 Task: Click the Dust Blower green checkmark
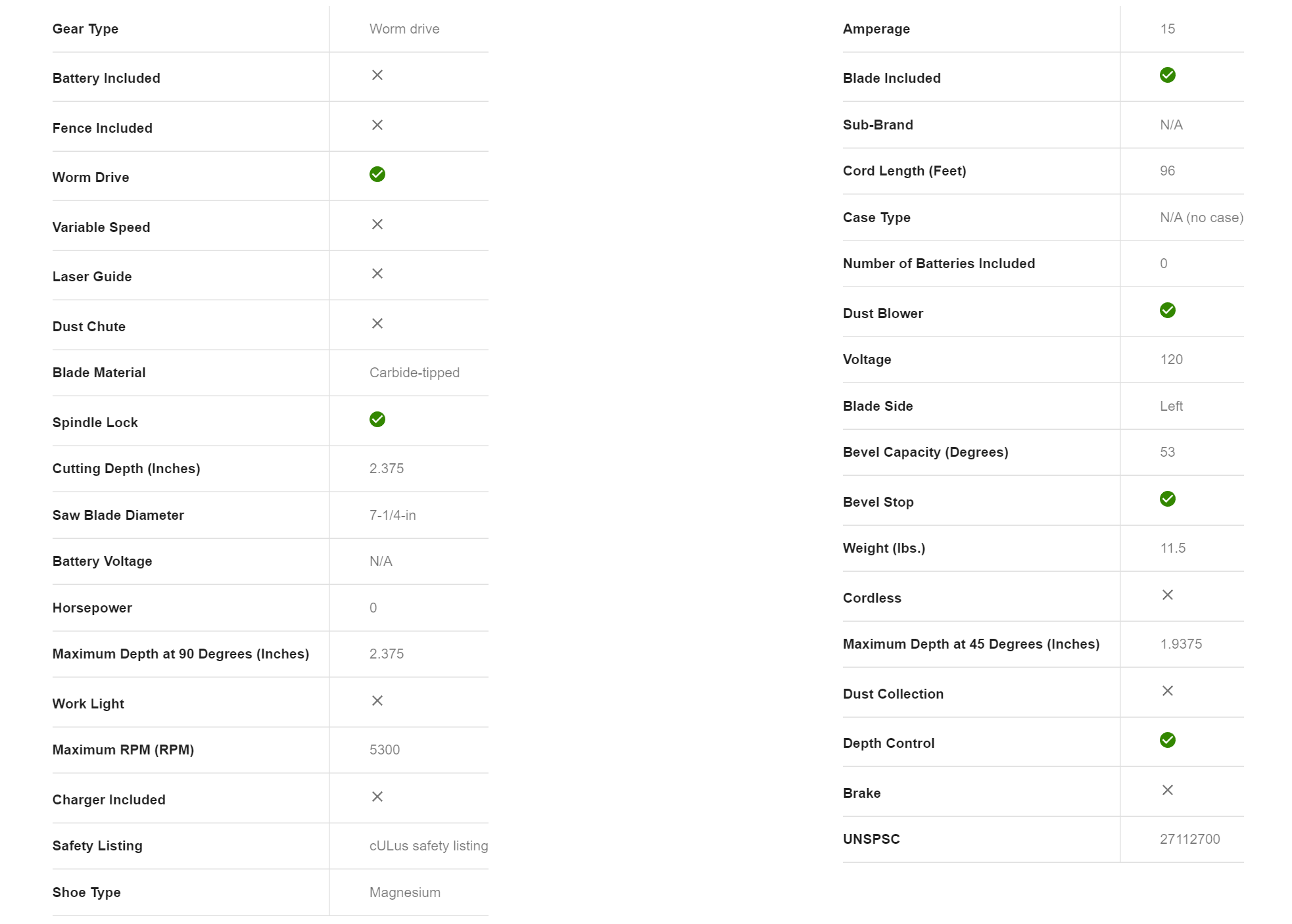1167,310
